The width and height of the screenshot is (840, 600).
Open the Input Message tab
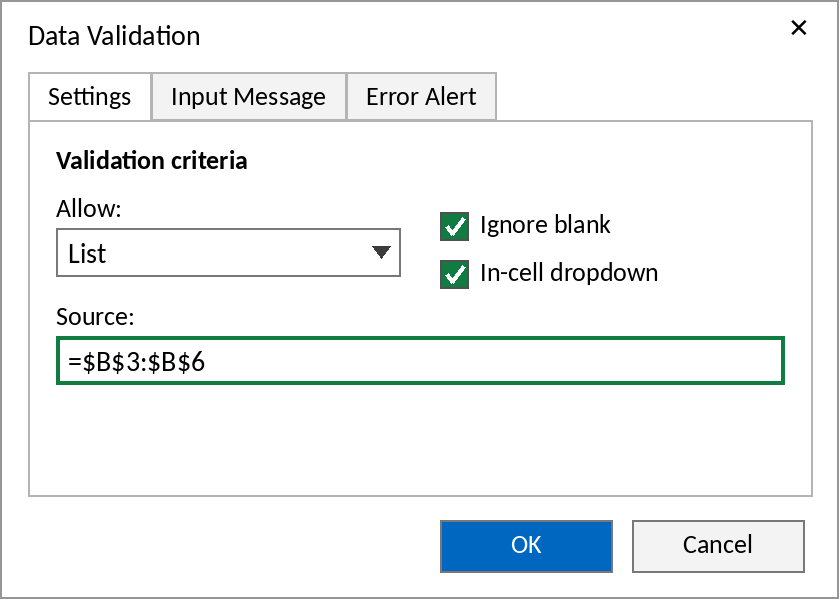(249, 97)
